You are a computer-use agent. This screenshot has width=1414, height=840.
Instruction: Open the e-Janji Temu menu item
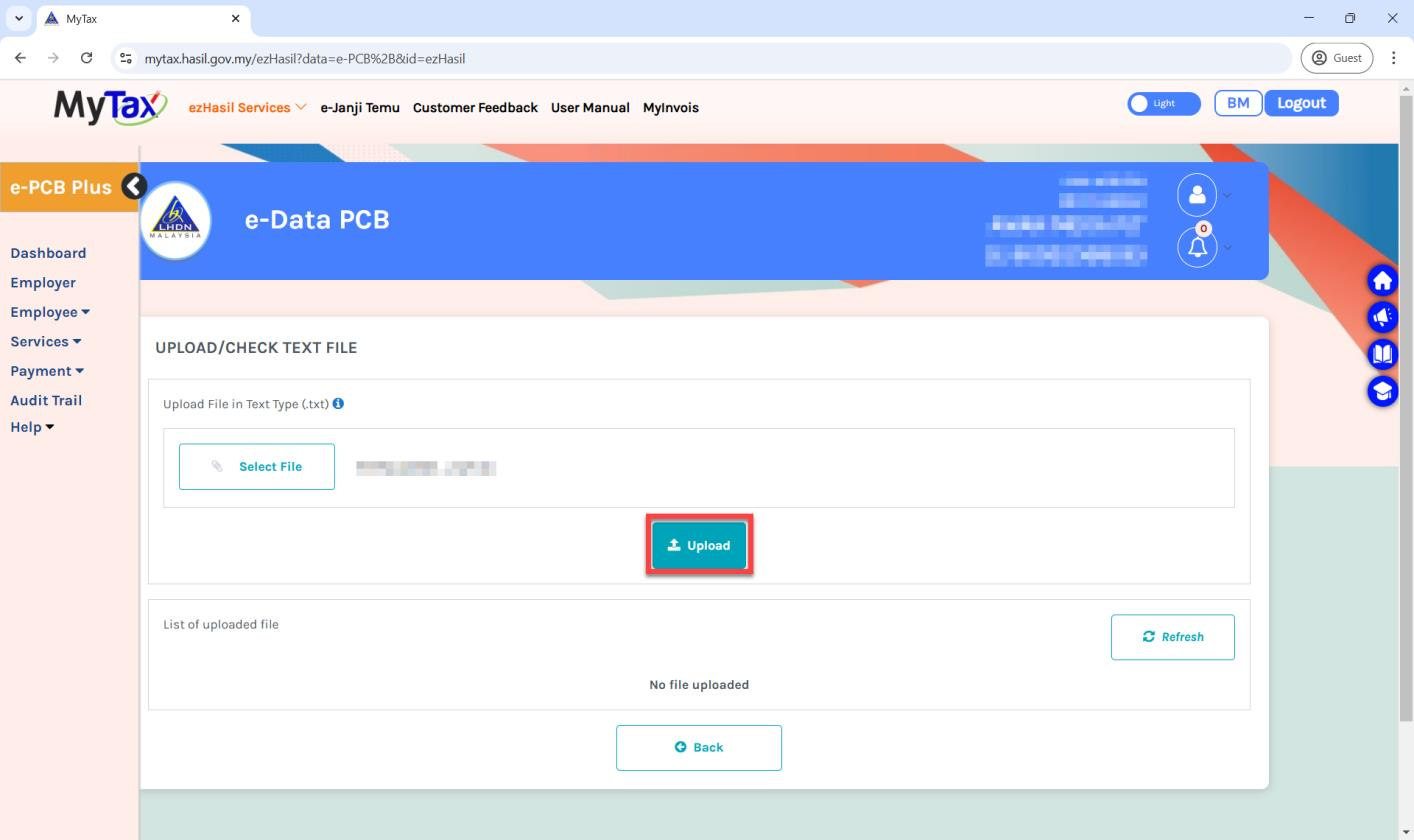[360, 107]
